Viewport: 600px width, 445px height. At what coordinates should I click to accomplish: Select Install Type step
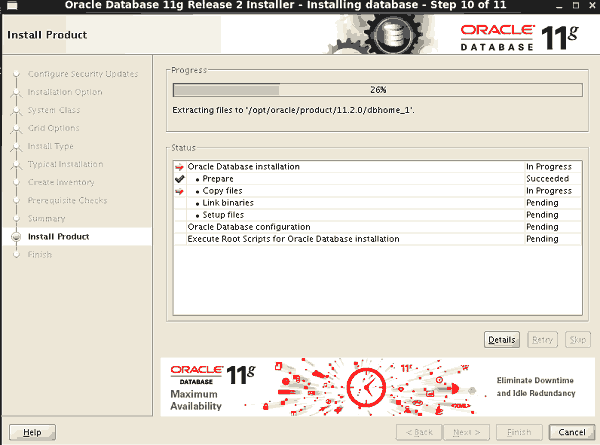click(x=51, y=146)
